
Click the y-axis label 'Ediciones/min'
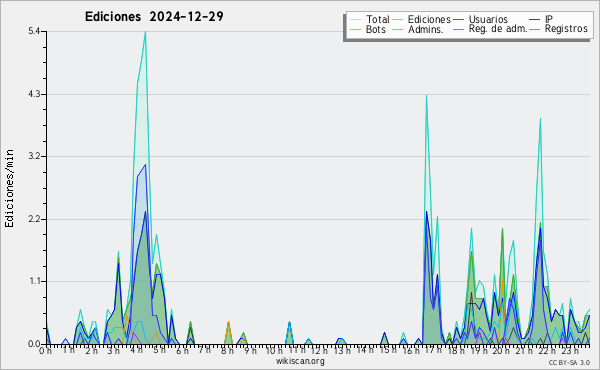[9, 188]
